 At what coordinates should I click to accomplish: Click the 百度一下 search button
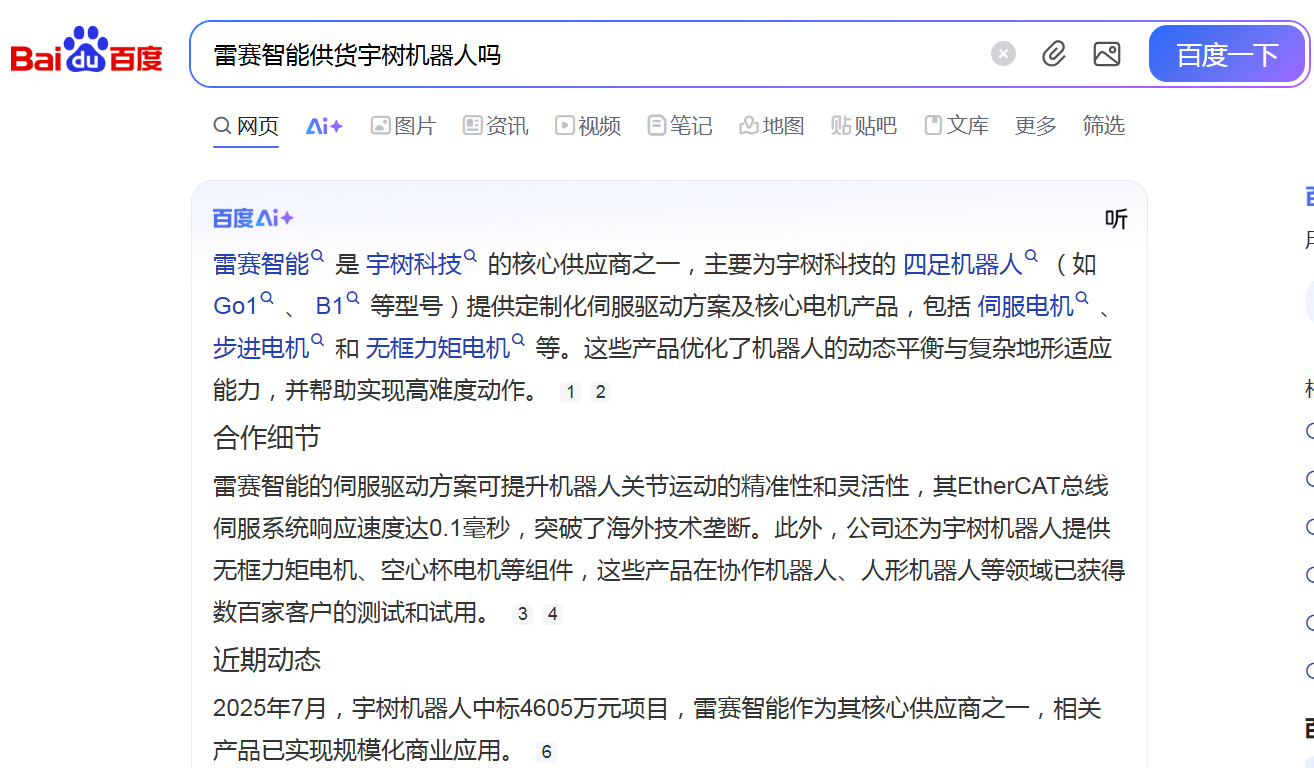pyautogui.click(x=1227, y=54)
